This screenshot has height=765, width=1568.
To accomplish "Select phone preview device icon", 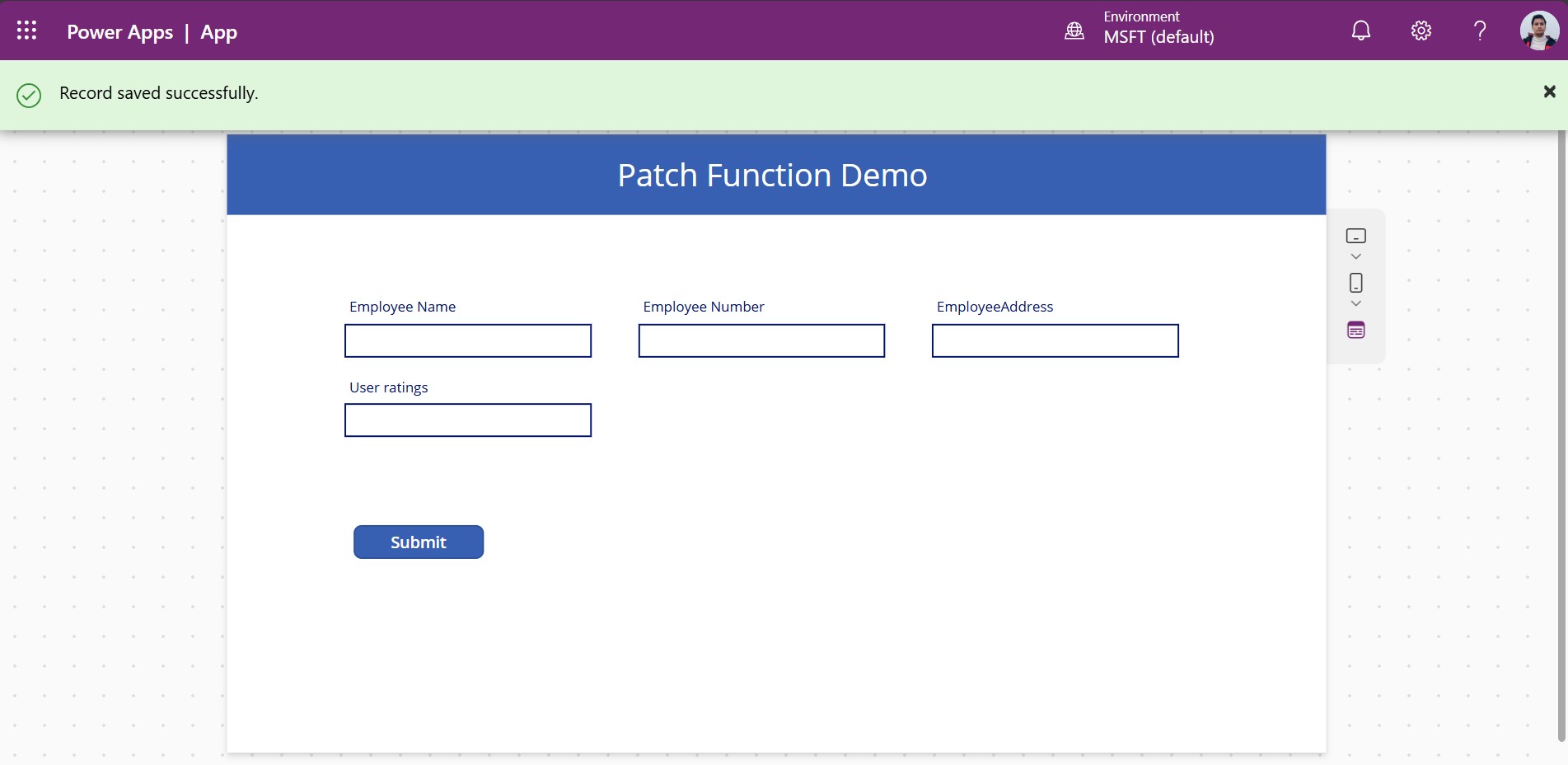I will pyautogui.click(x=1356, y=283).
